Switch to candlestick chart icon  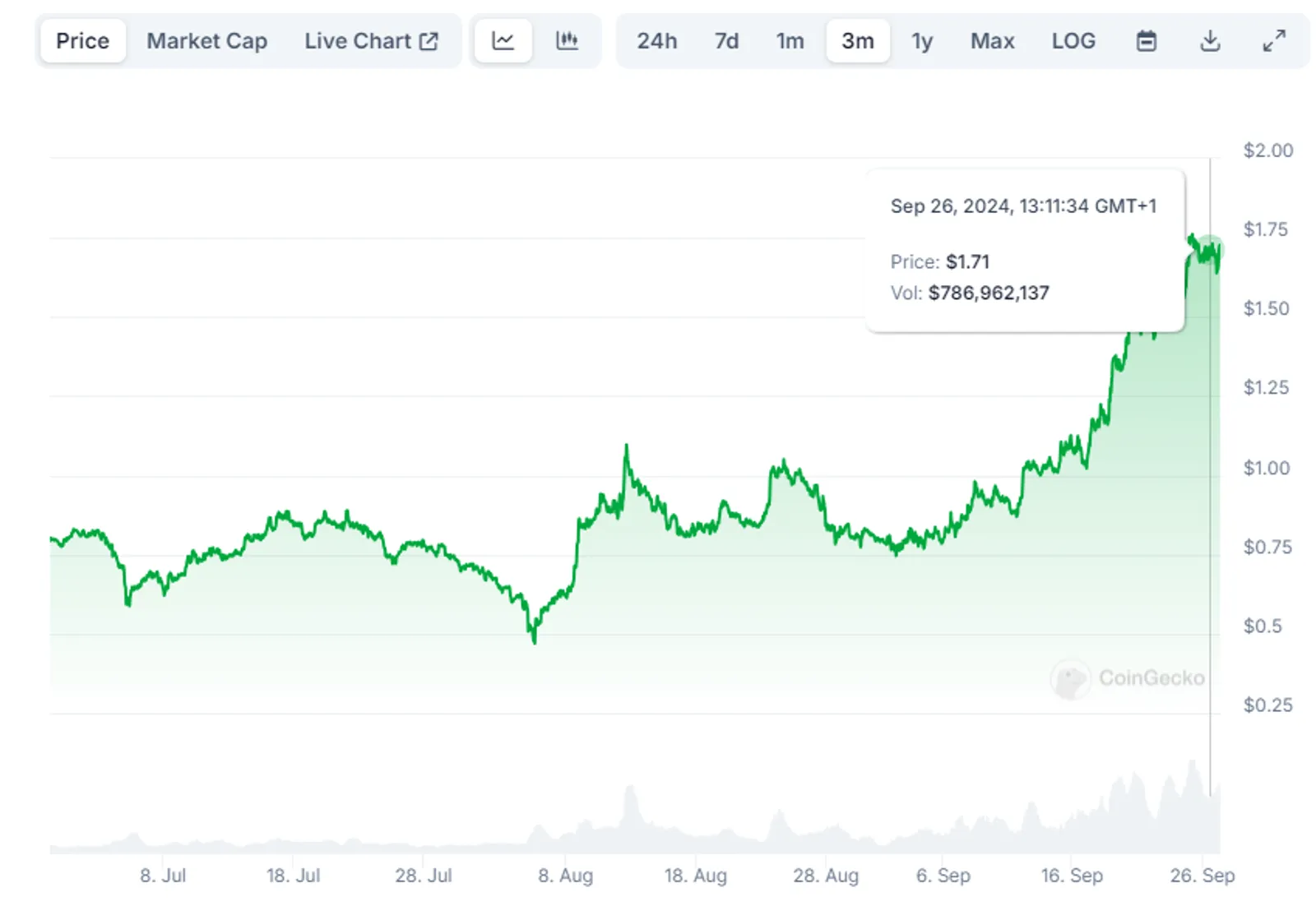[x=568, y=40]
